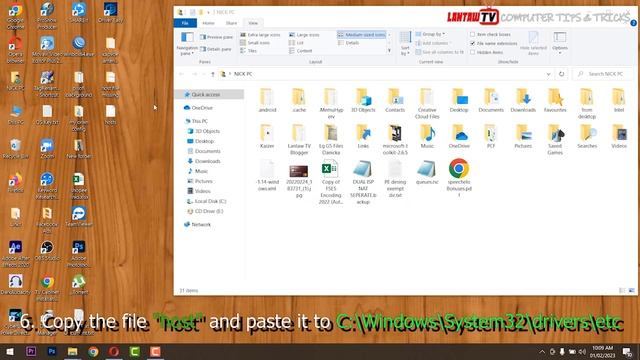Viewport: 640px width, 360px height.
Task: Open Firefox desktop shortcut
Action: point(16,183)
